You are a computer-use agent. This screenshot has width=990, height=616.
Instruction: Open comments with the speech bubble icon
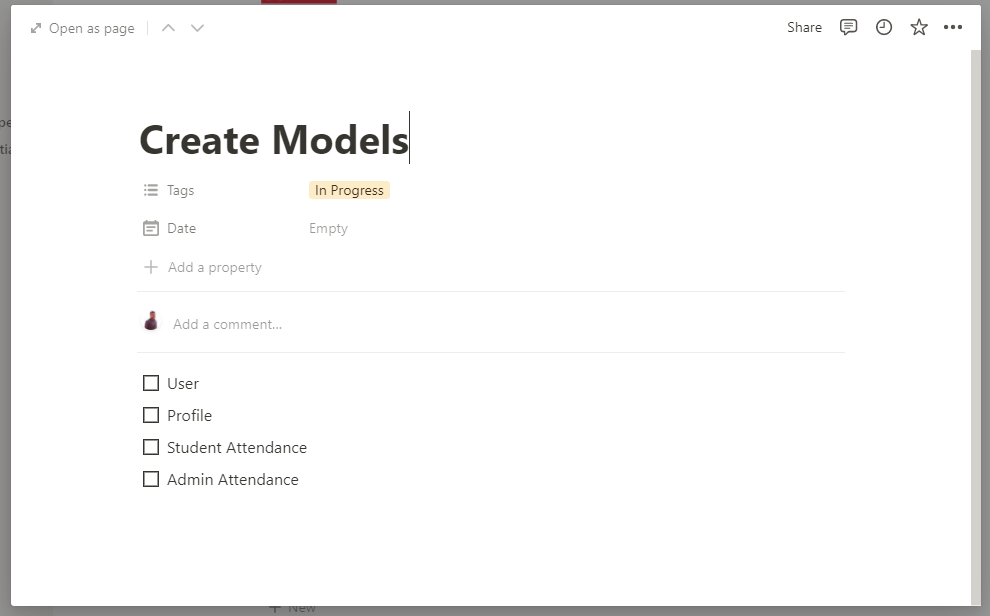pyautogui.click(x=849, y=27)
